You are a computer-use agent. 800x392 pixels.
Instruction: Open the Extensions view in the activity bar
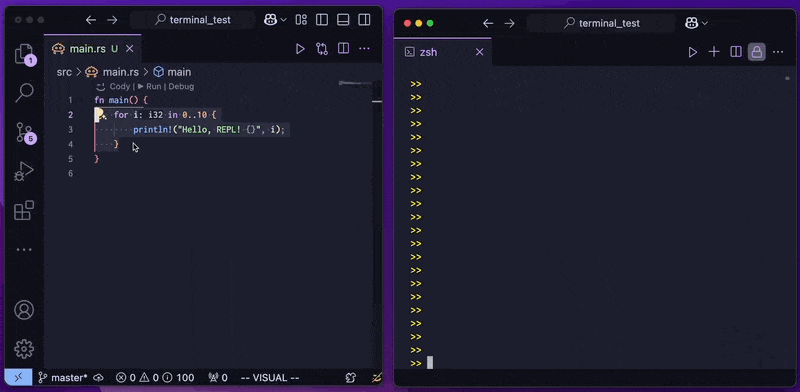(24, 210)
